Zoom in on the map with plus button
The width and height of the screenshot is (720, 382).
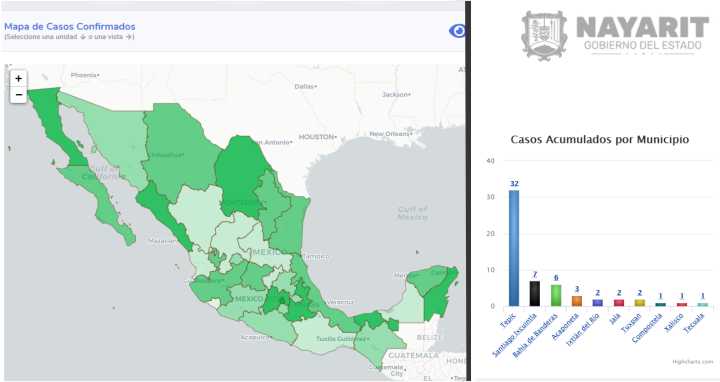pyautogui.click(x=18, y=79)
